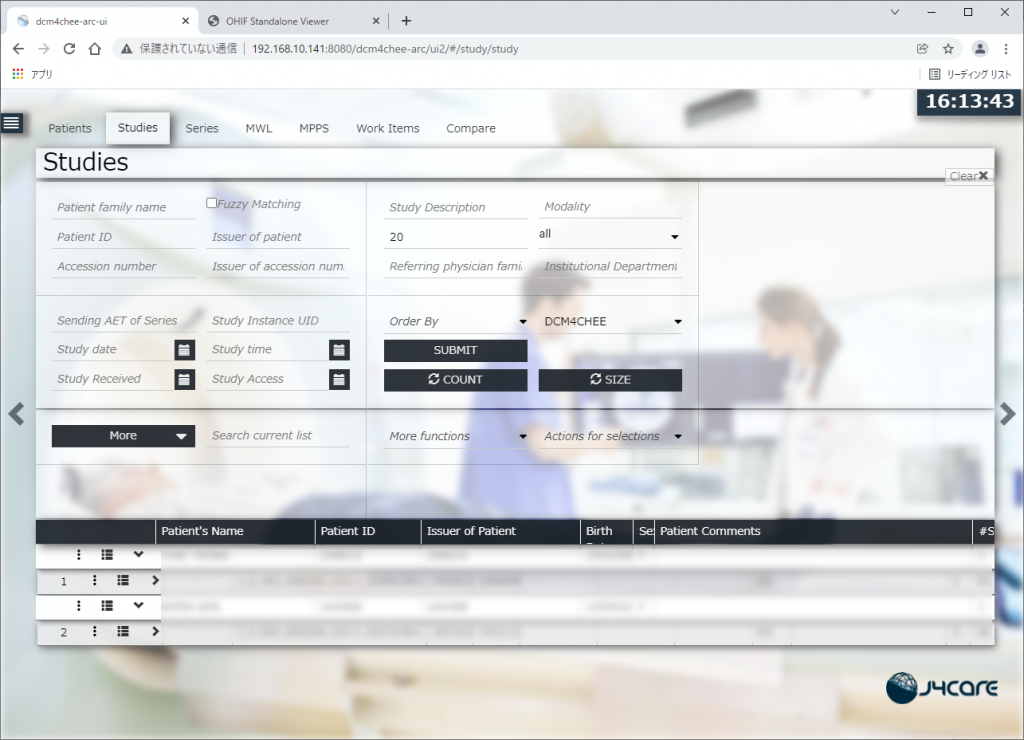Open the Study Received calendar picker
Viewport: 1024px width, 740px height.
[184, 379]
